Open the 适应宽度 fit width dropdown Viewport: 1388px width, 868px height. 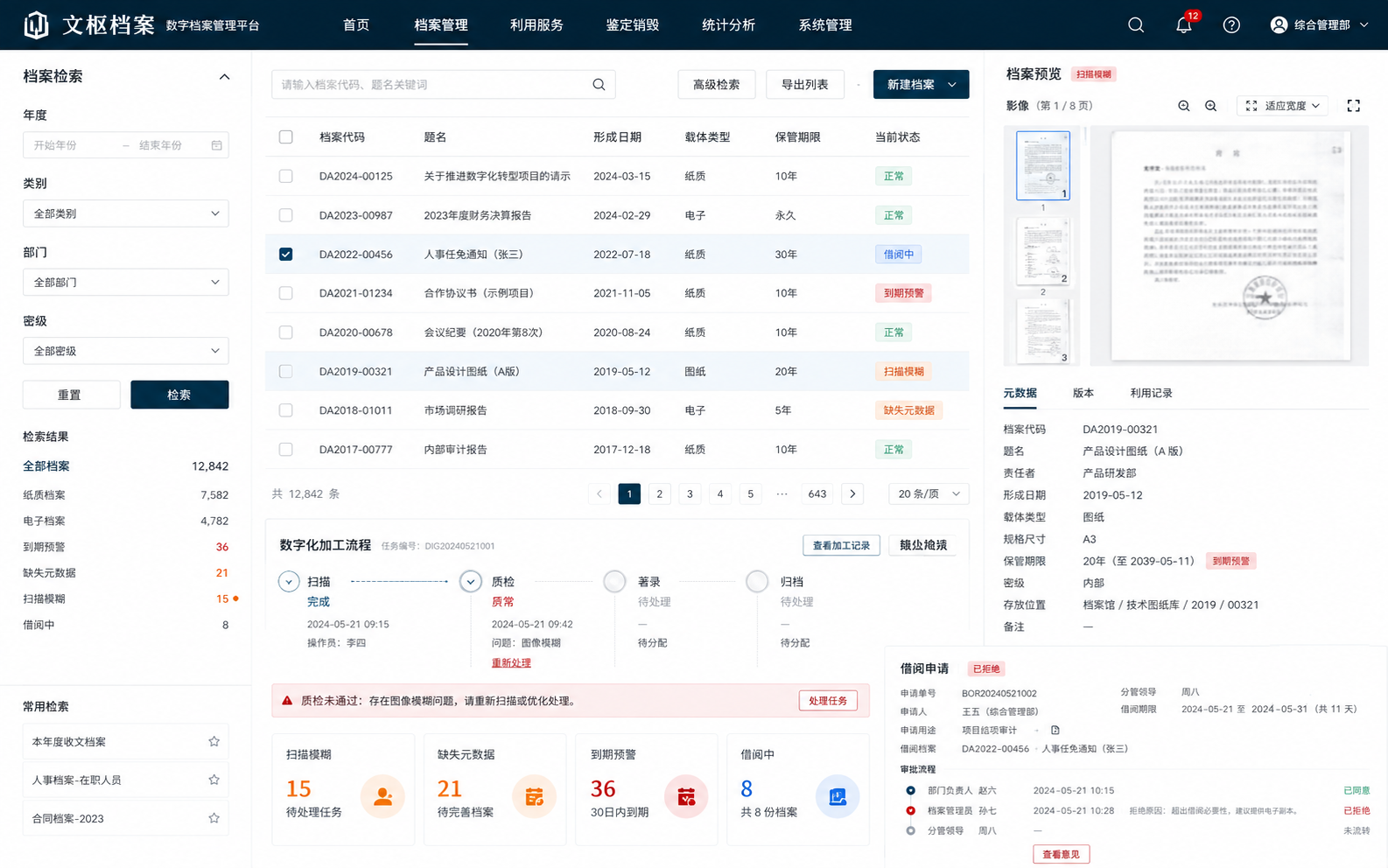(x=1282, y=106)
